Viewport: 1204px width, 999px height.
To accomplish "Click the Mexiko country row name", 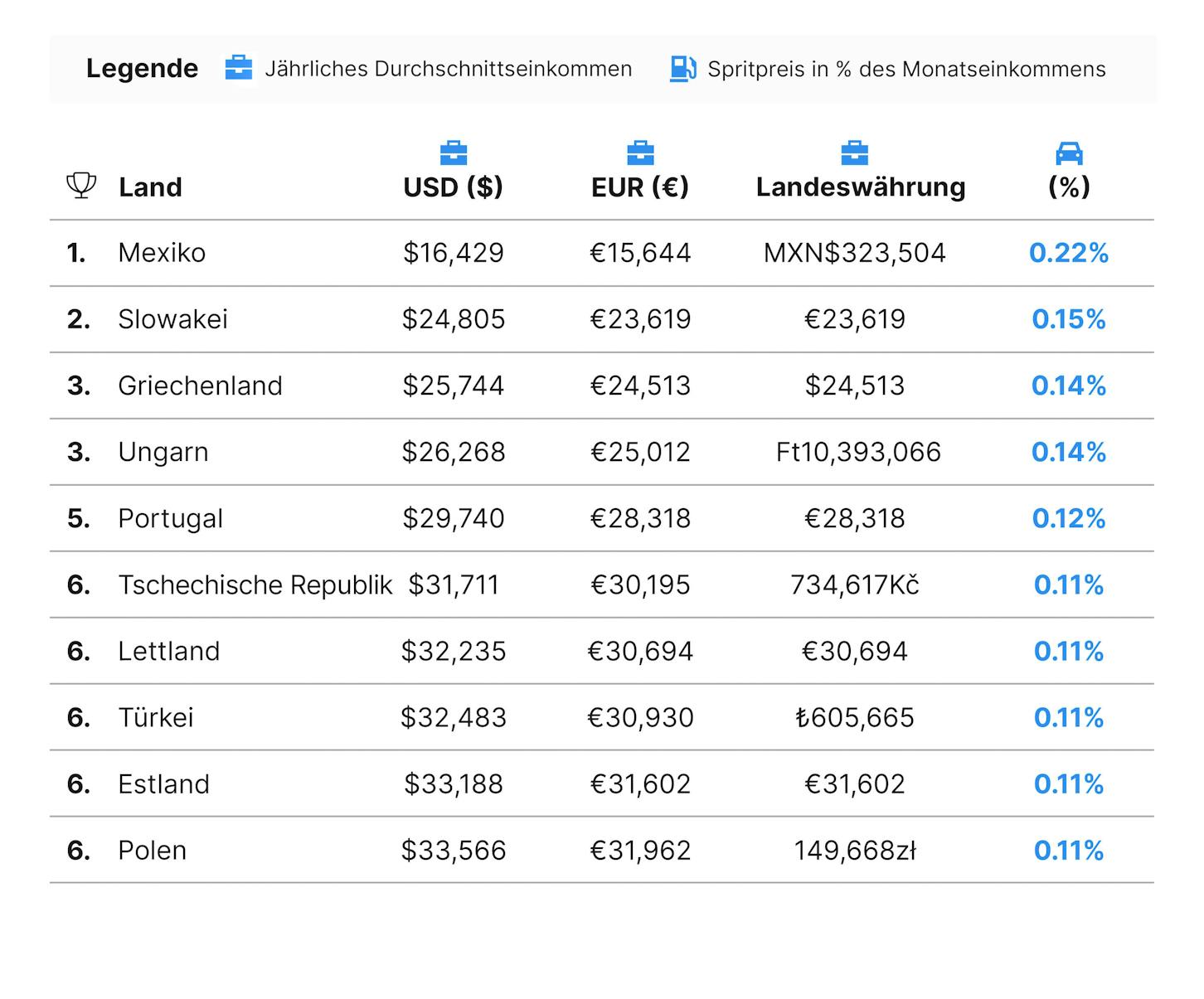I will click(162, 253).
